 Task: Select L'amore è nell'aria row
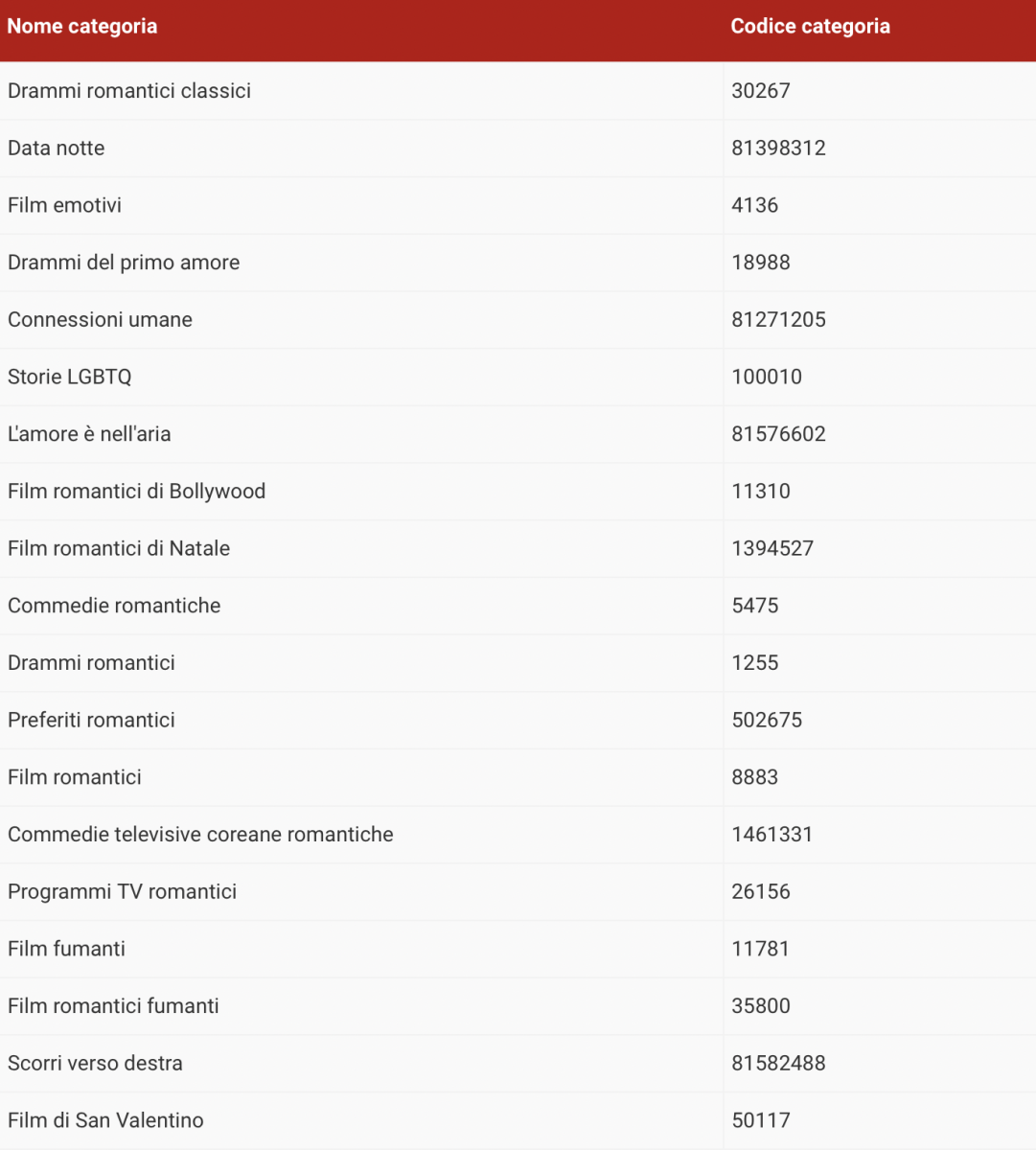click(518, 434)
